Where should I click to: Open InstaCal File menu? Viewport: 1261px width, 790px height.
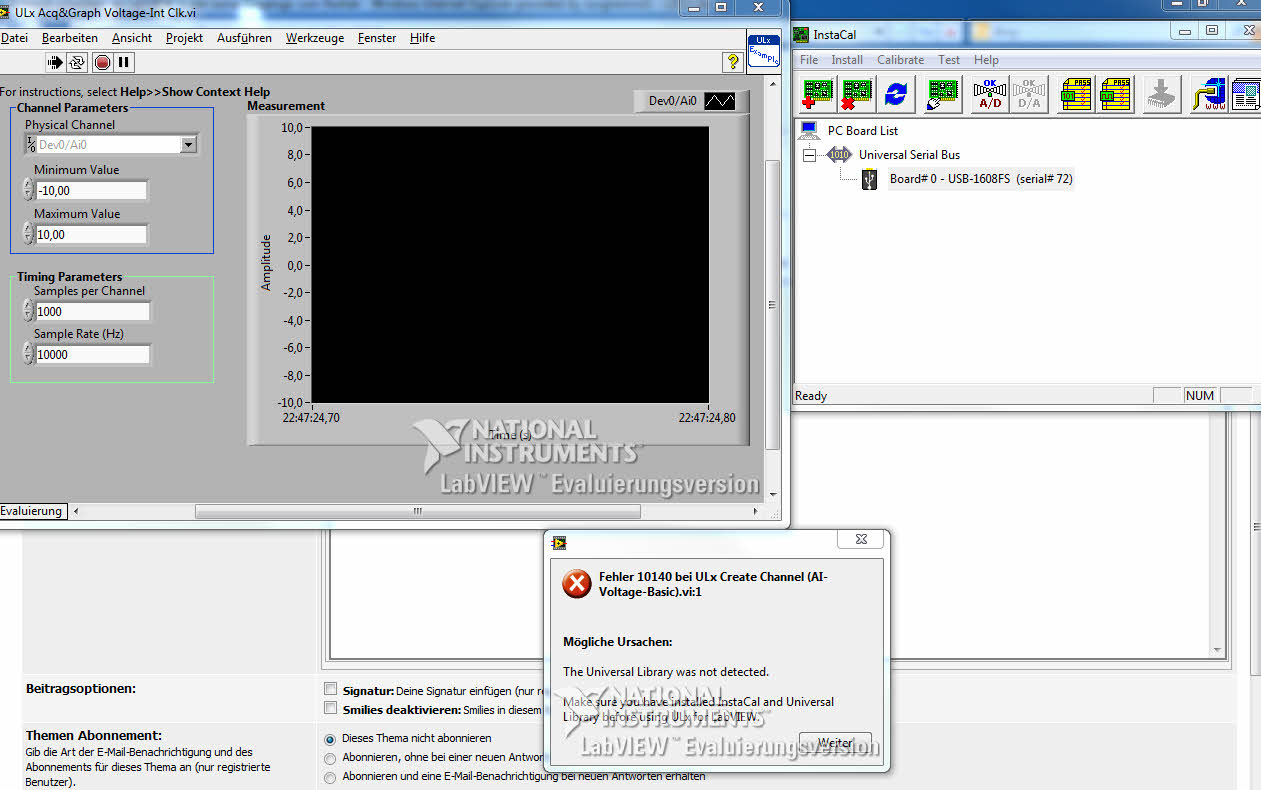pos(809,60)
